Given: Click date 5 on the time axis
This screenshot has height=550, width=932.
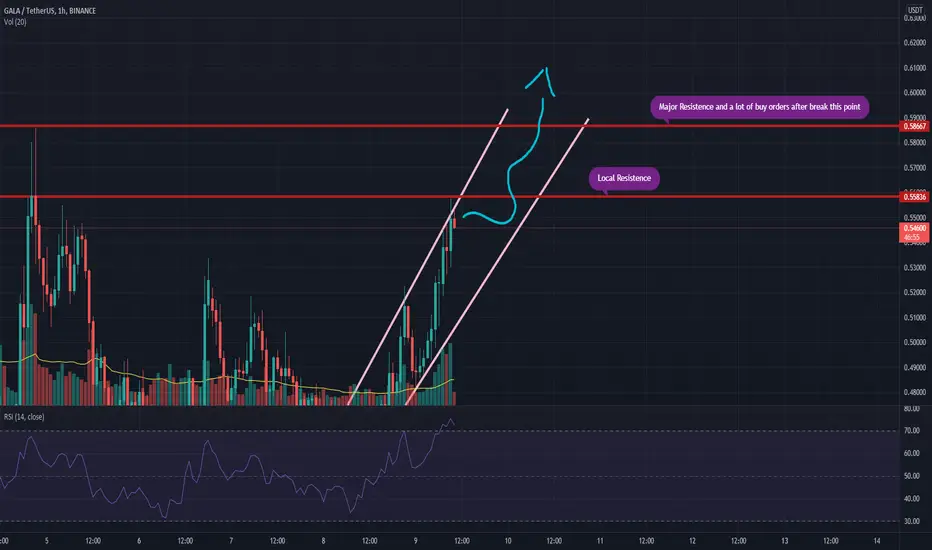Looking at the screenshot, I should [x=46, y=541].
